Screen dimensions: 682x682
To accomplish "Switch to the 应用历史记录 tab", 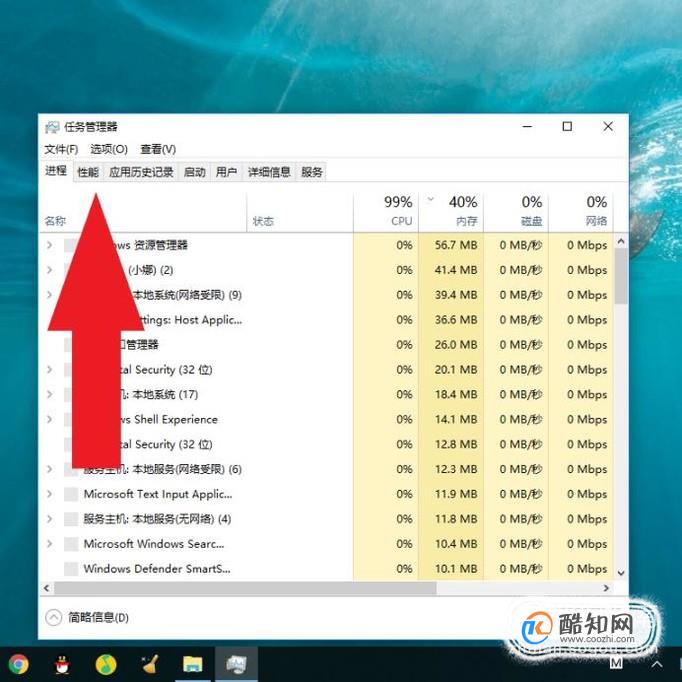I will pos(141,172).
